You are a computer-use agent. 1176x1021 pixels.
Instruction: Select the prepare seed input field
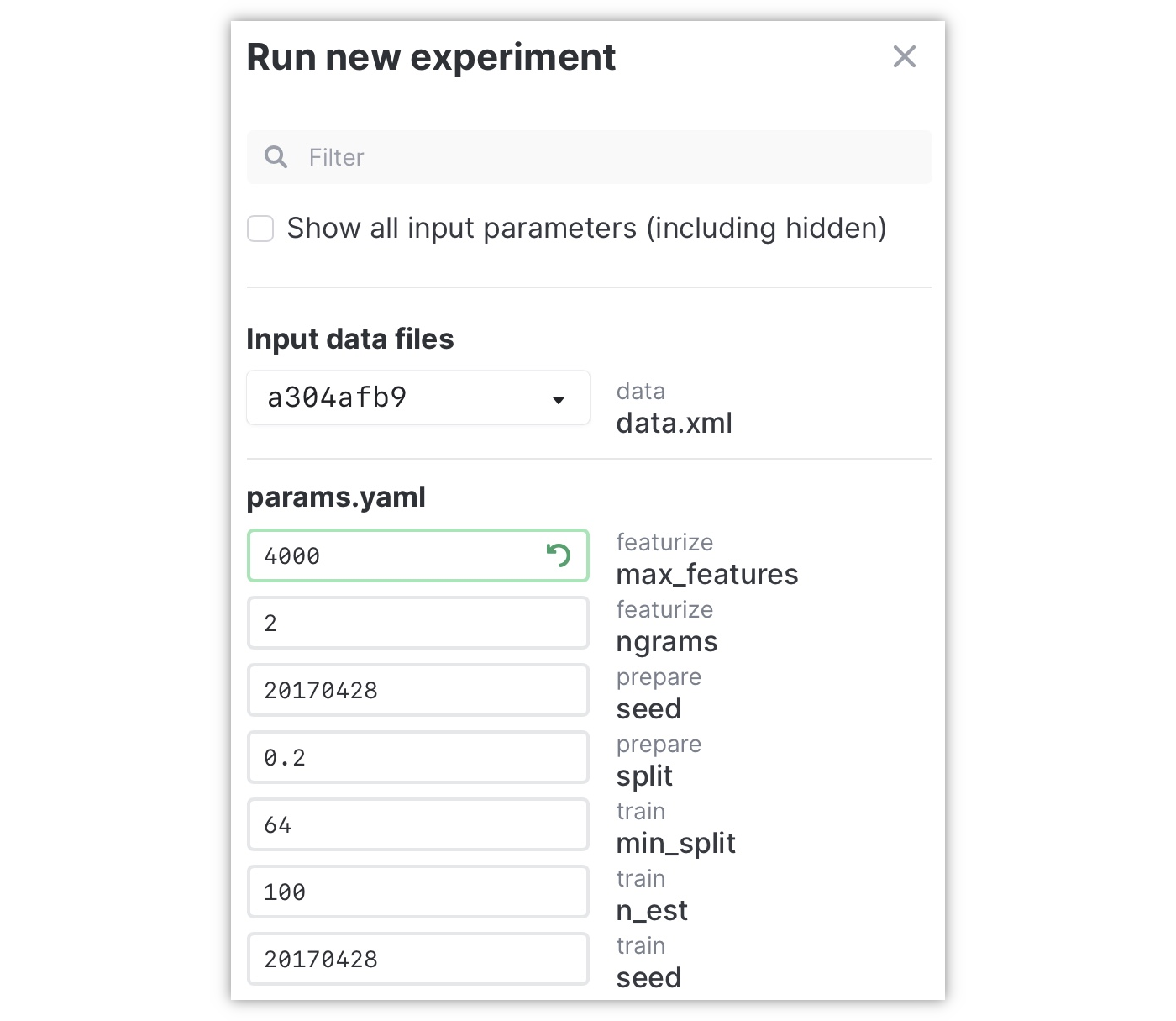(x=417, y=690)
